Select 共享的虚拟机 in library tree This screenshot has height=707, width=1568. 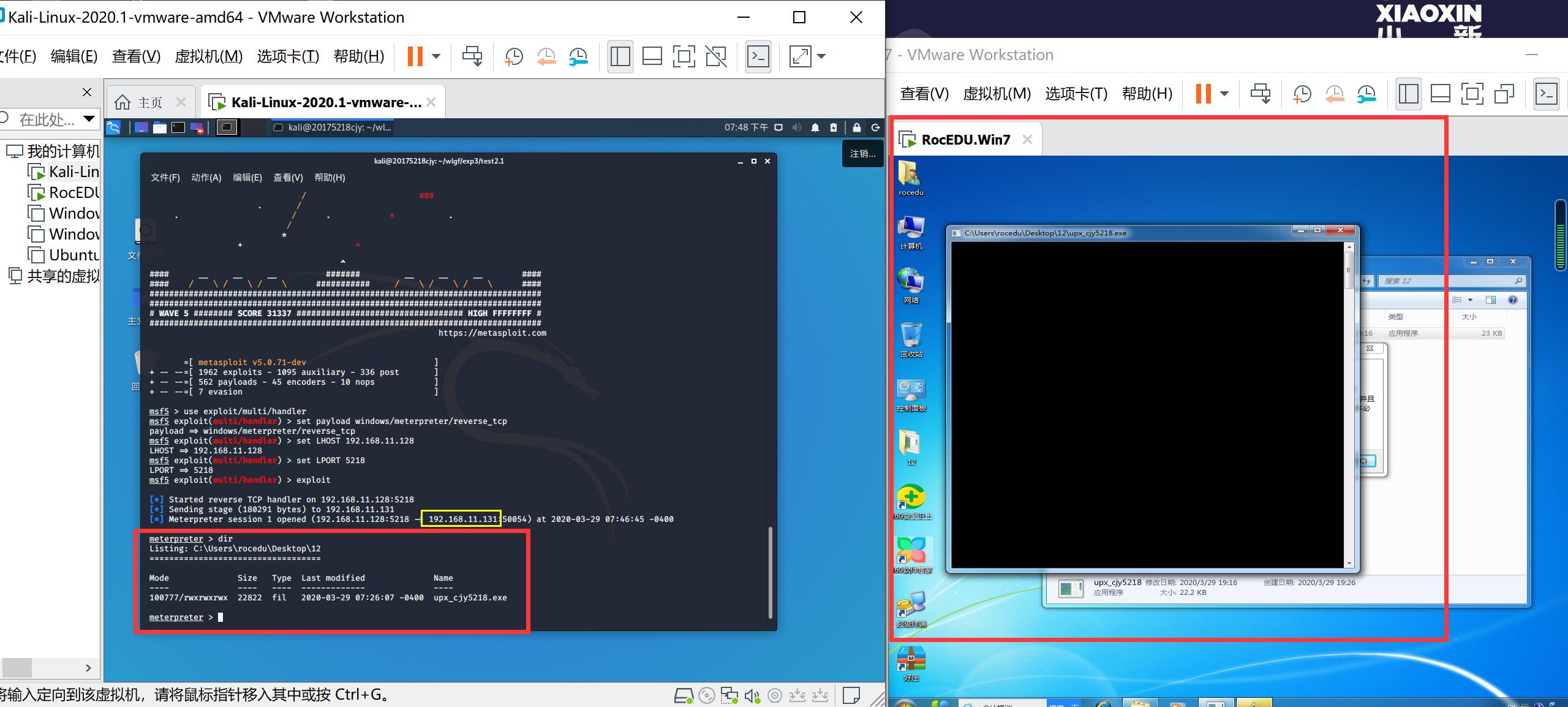53,276
